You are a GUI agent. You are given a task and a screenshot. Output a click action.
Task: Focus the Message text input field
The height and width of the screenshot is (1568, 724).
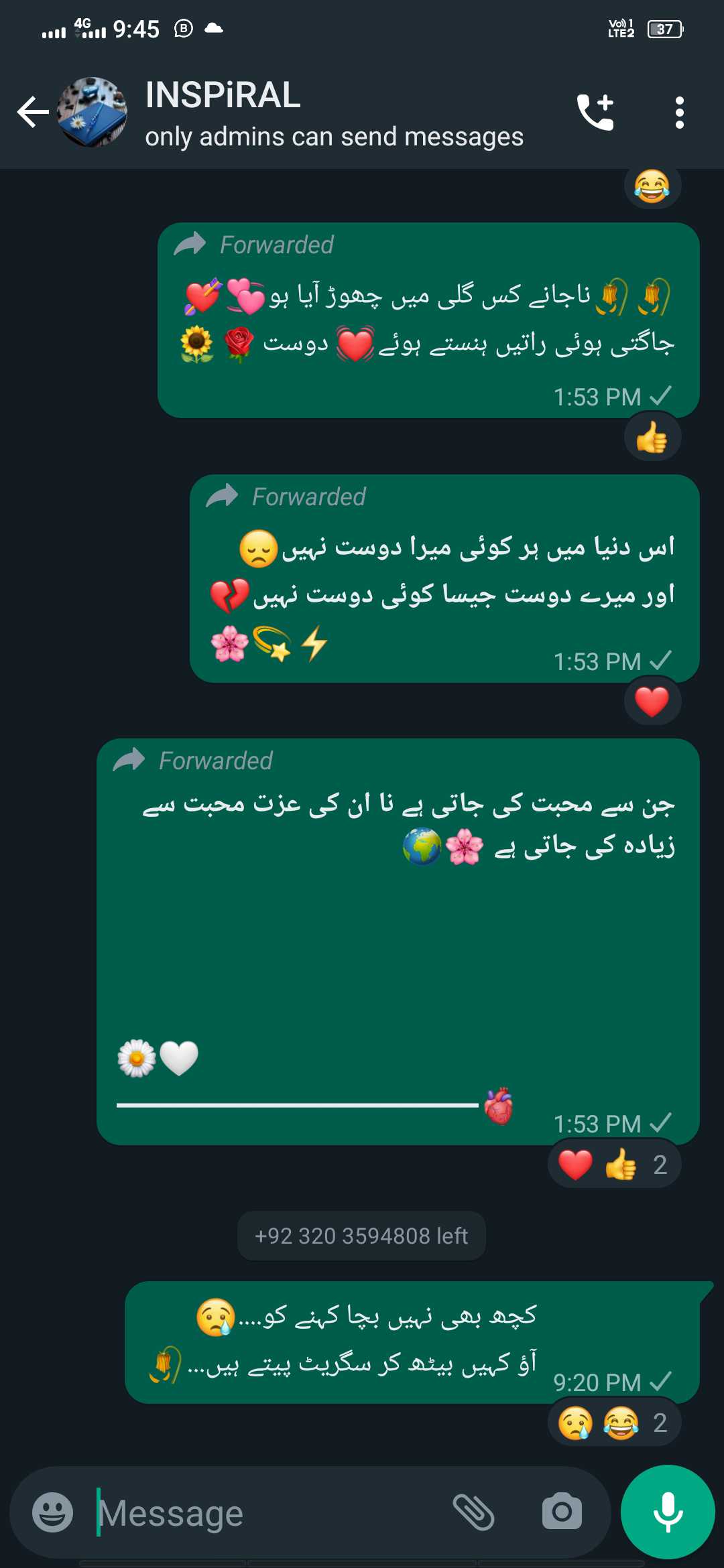point(268,1512)
